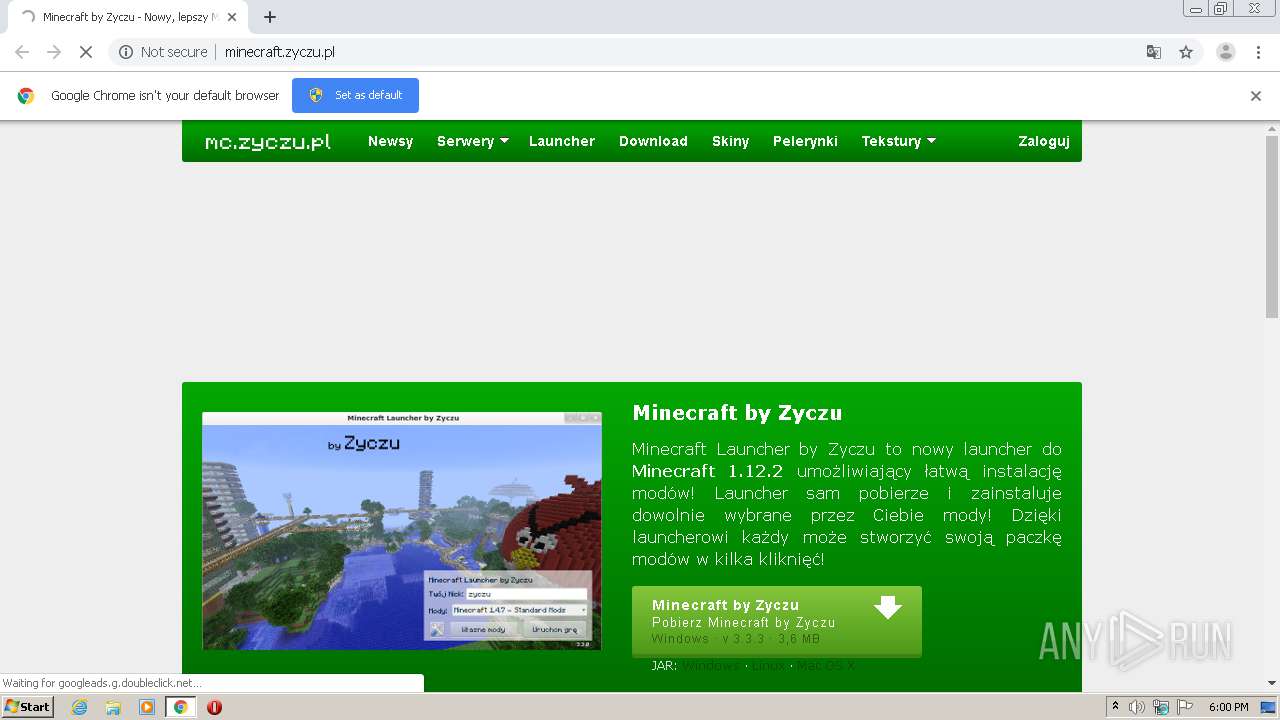Screen dimensions: 1280x720
Task: Click the Minecraft 1.12.2 bold text
Action: click(707, 471)
